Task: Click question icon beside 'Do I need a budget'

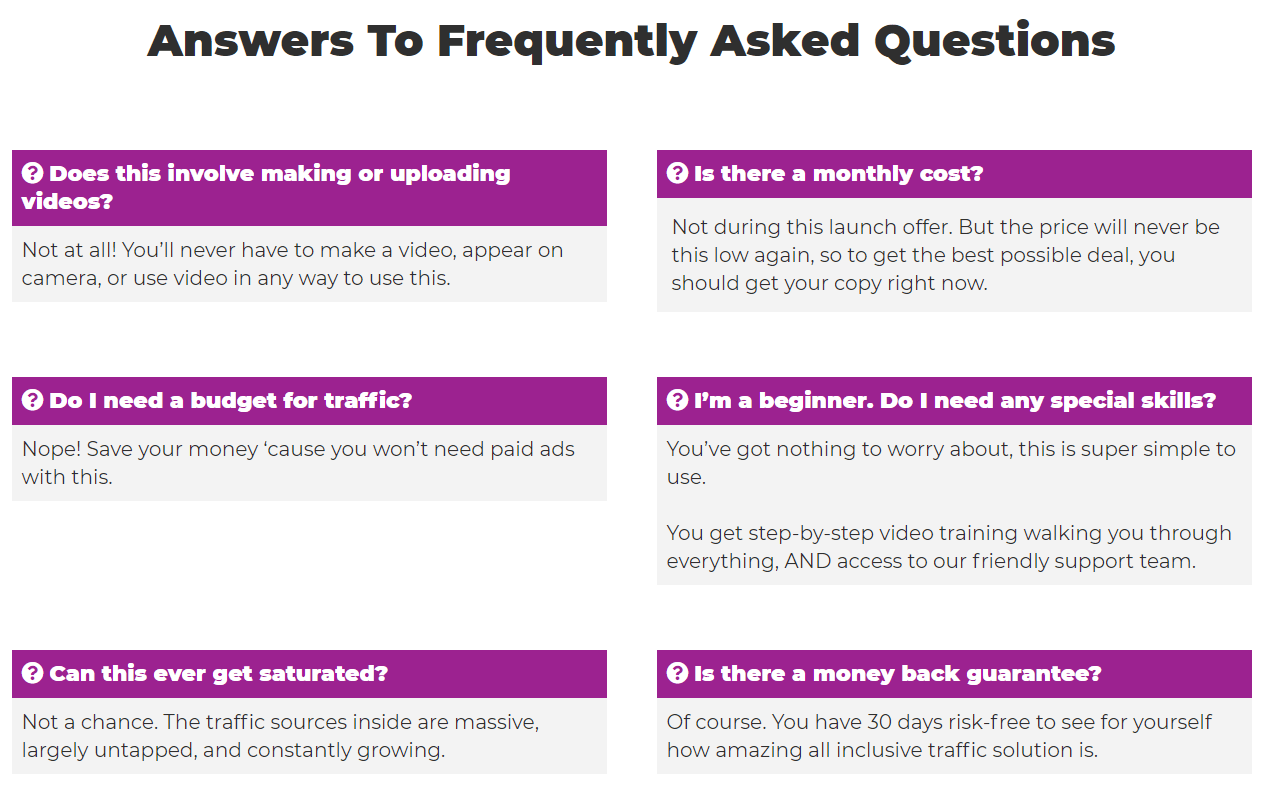Action: tap(33, 401)
